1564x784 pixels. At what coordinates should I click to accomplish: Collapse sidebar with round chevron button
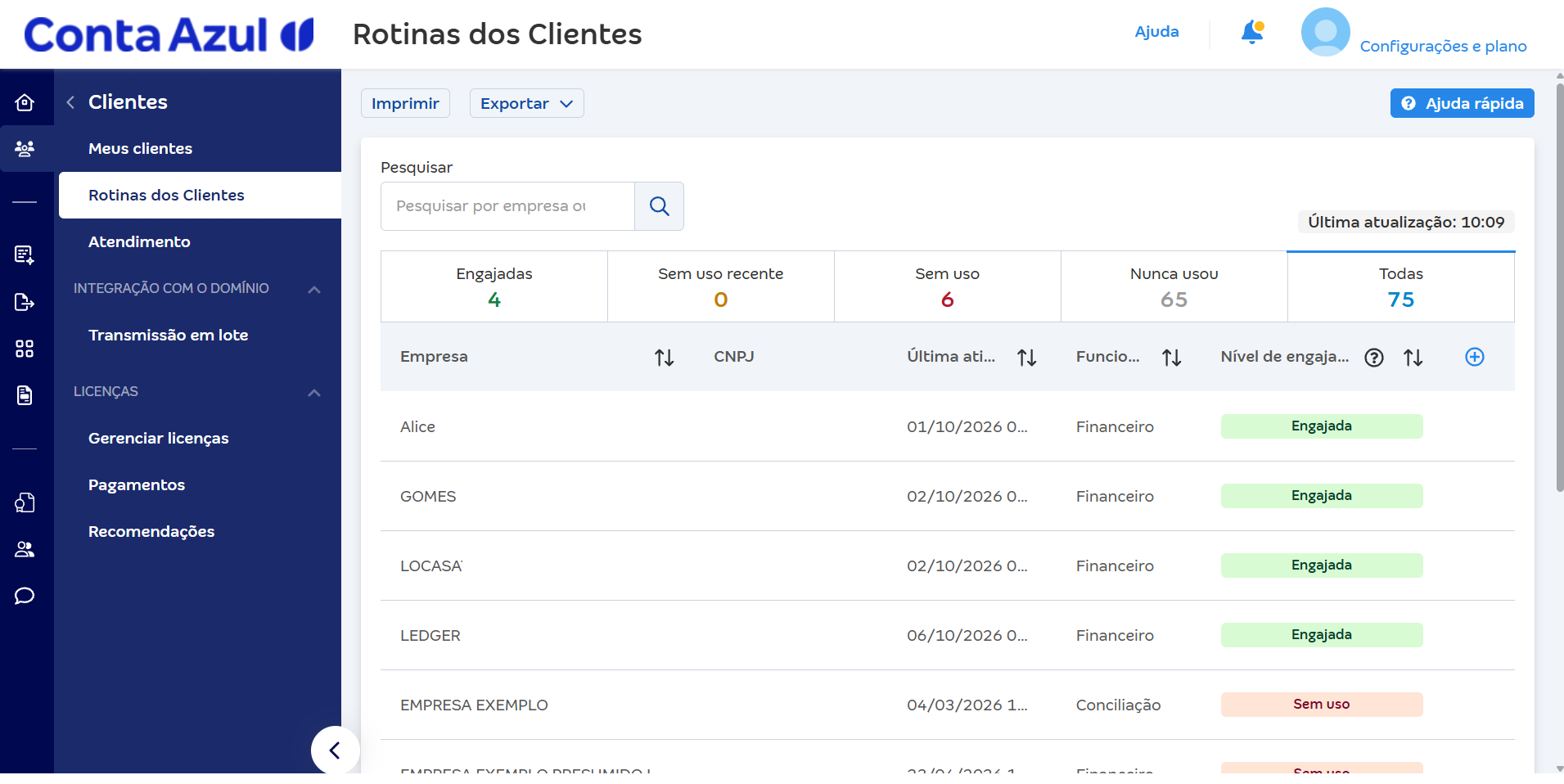point(335,750)
